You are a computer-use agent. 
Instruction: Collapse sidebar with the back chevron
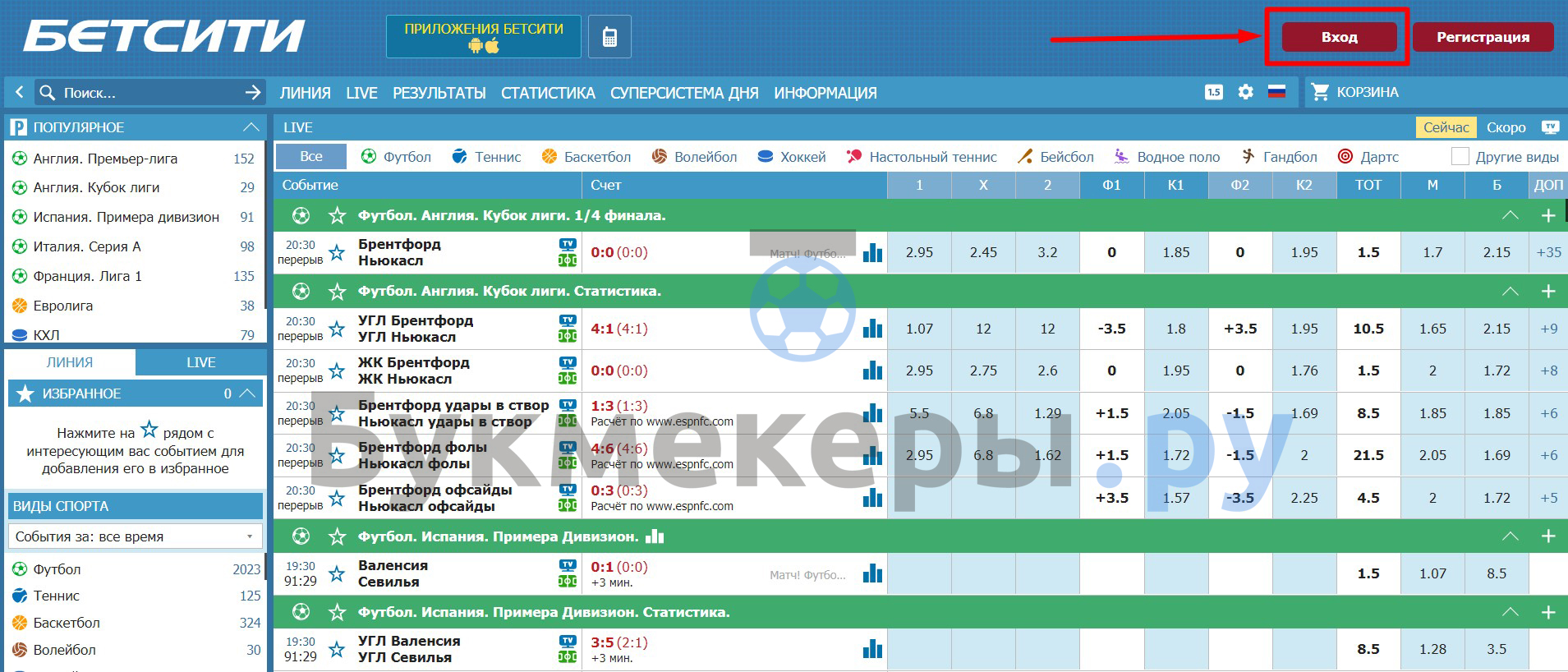(x=19, y=93)
